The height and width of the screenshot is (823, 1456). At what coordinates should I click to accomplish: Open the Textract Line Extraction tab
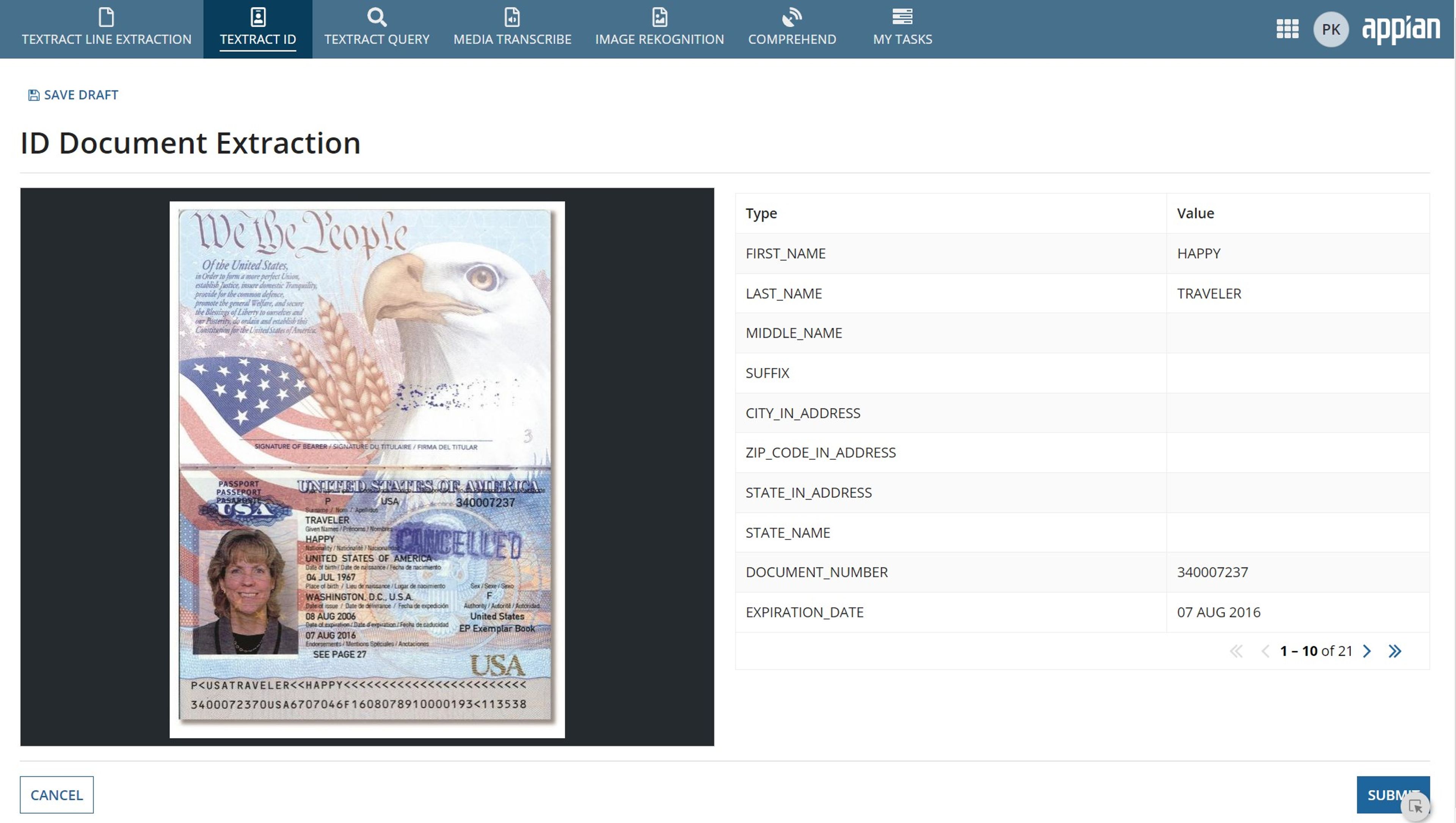point(106,29)
